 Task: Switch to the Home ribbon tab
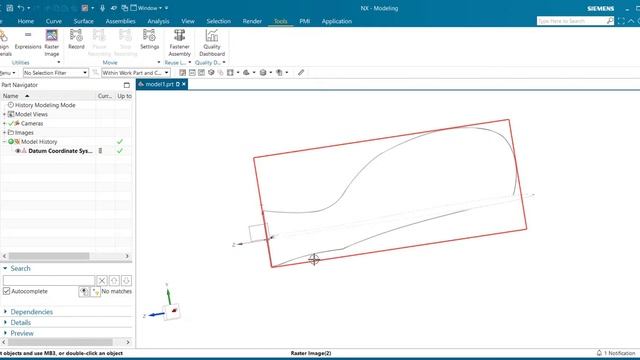[x=26, y=21]
